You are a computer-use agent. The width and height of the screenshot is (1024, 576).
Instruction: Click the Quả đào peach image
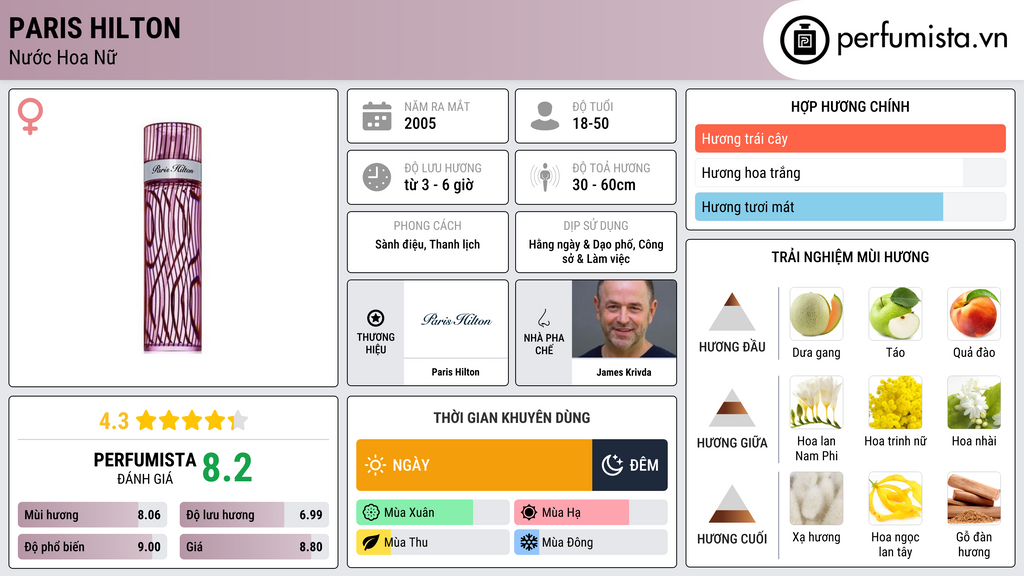974,314
